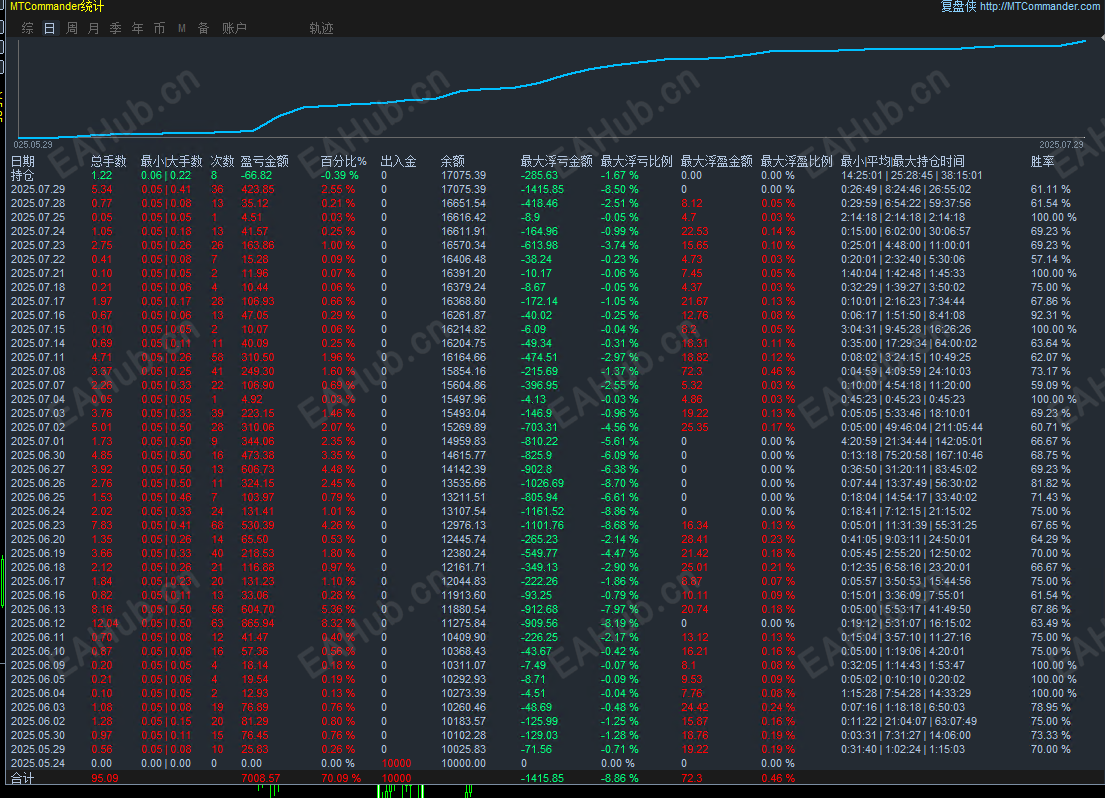This screenshot has width=1105, height=798.
Task: Select the 持仓 open positions row label
Action: point(23,176)
